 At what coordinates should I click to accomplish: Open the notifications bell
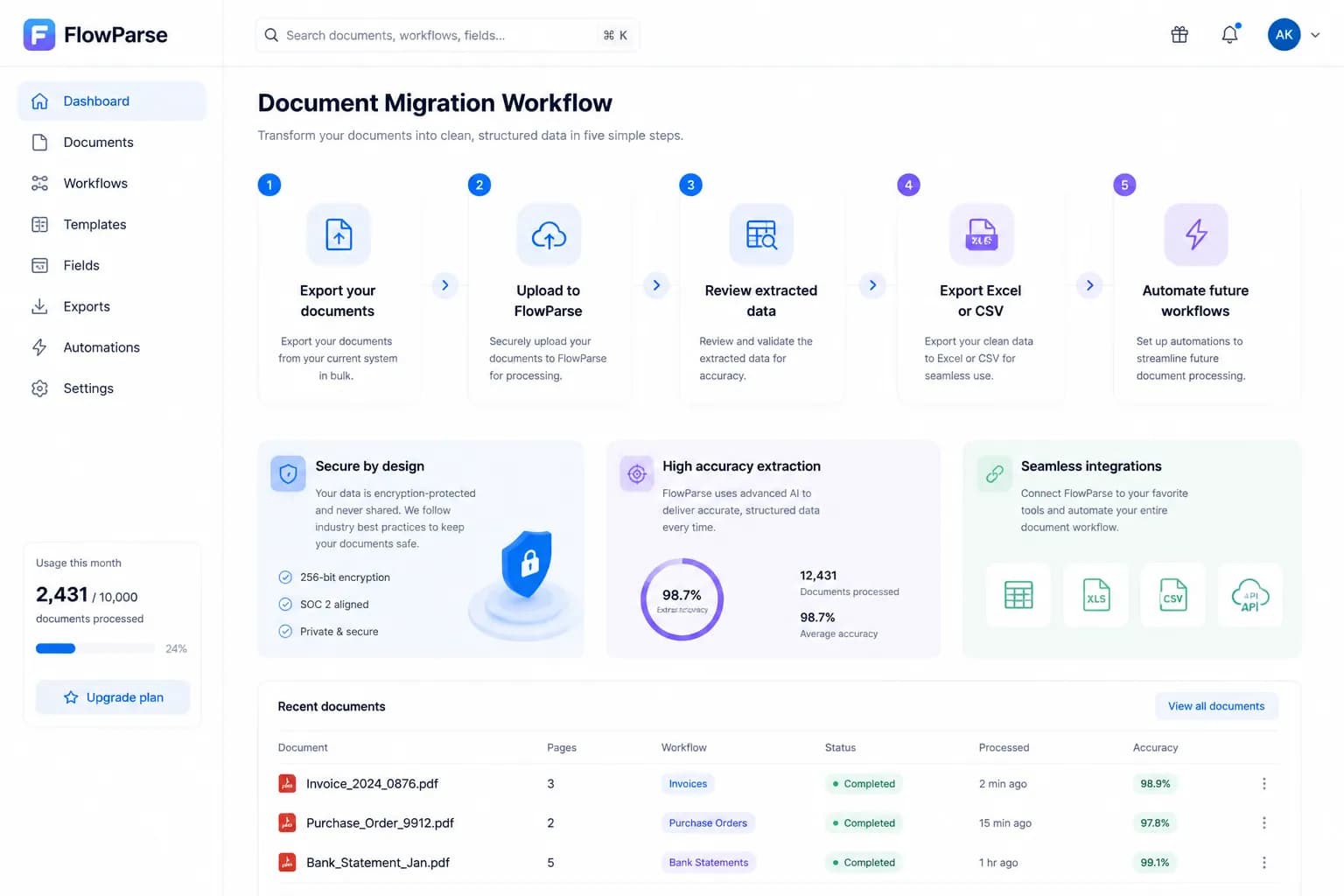(x=1229, y=34)
